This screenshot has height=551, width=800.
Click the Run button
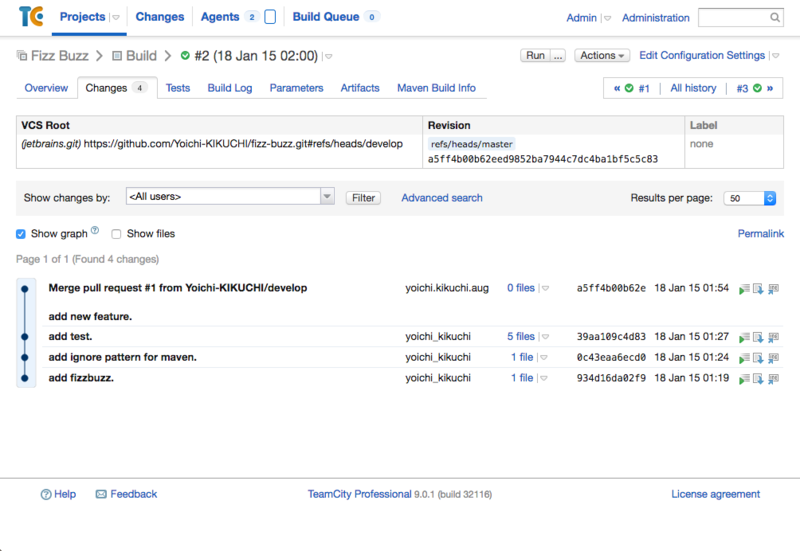pos(535,55)
